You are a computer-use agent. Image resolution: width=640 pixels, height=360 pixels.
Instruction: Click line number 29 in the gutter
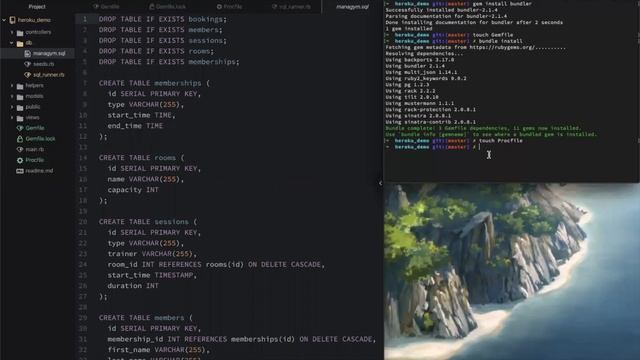pyautogui.click(x=83, y=318)
